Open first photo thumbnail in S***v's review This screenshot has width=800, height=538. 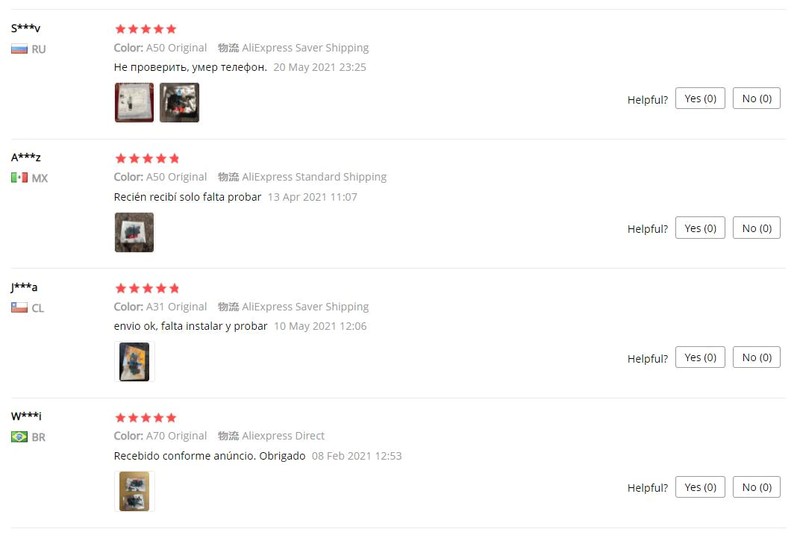(x=134, y=103)
